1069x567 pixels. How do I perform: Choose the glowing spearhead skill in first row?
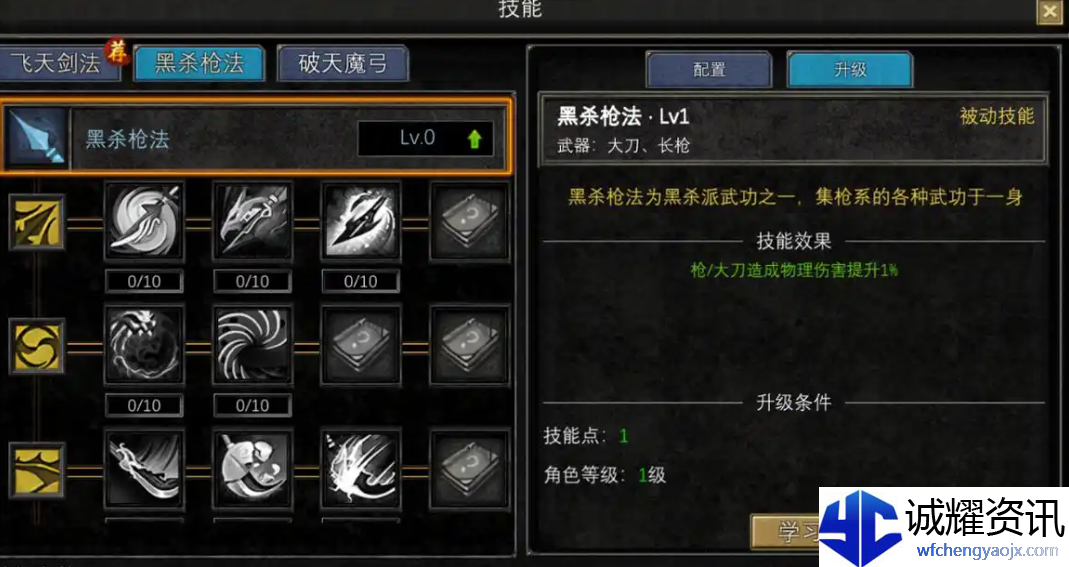click(x=361, y=221)
